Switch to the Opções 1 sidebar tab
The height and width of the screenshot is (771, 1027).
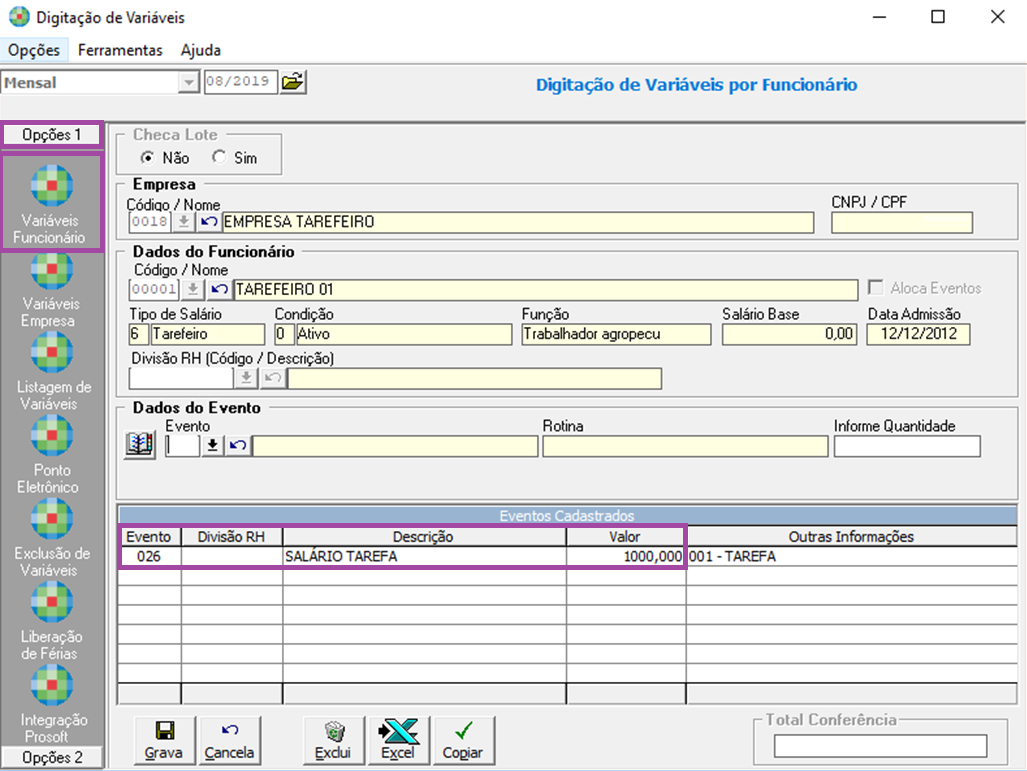(x=52, y=135)
